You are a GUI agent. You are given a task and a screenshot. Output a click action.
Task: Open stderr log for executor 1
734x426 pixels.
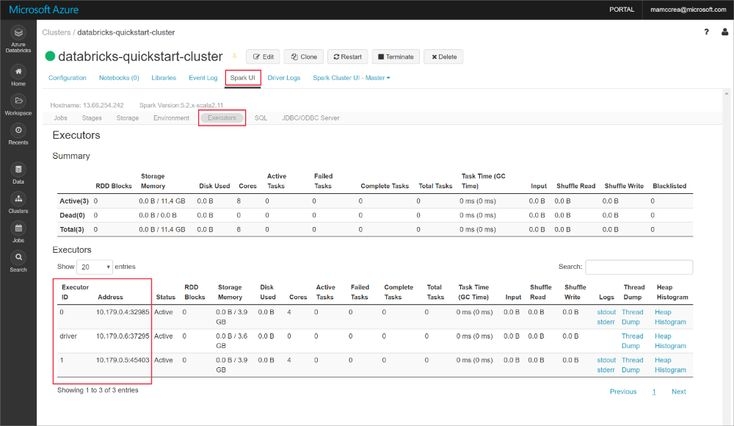pos(606,370)
